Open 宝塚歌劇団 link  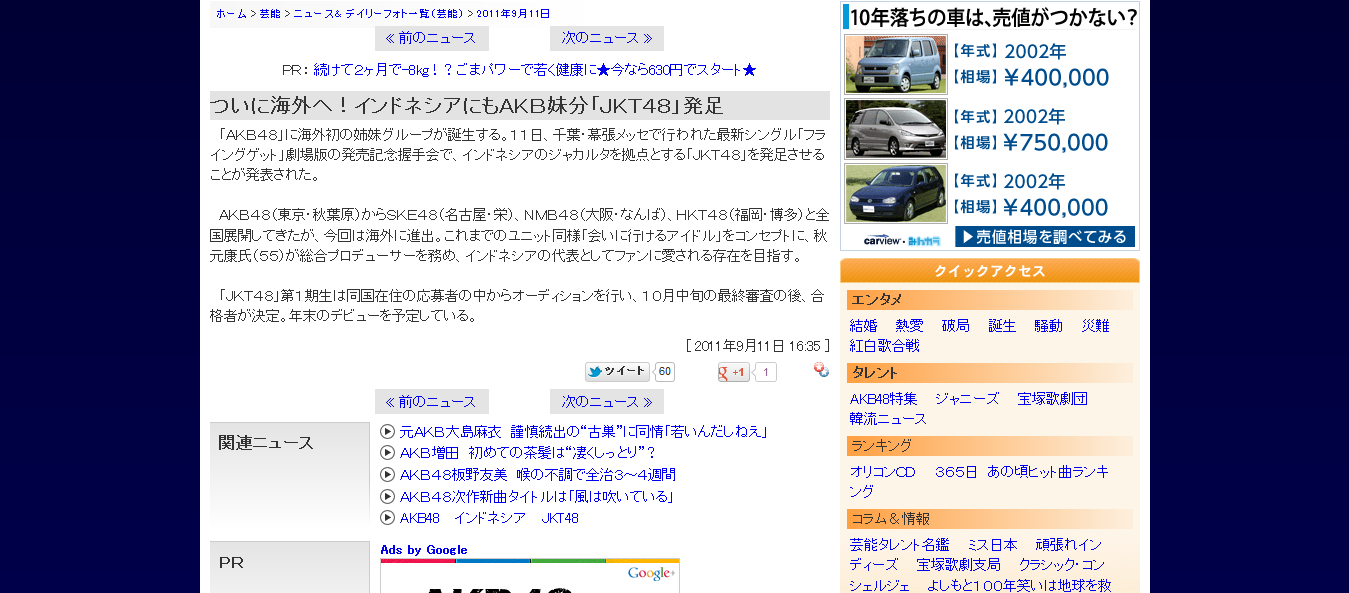coord(1053,399)
